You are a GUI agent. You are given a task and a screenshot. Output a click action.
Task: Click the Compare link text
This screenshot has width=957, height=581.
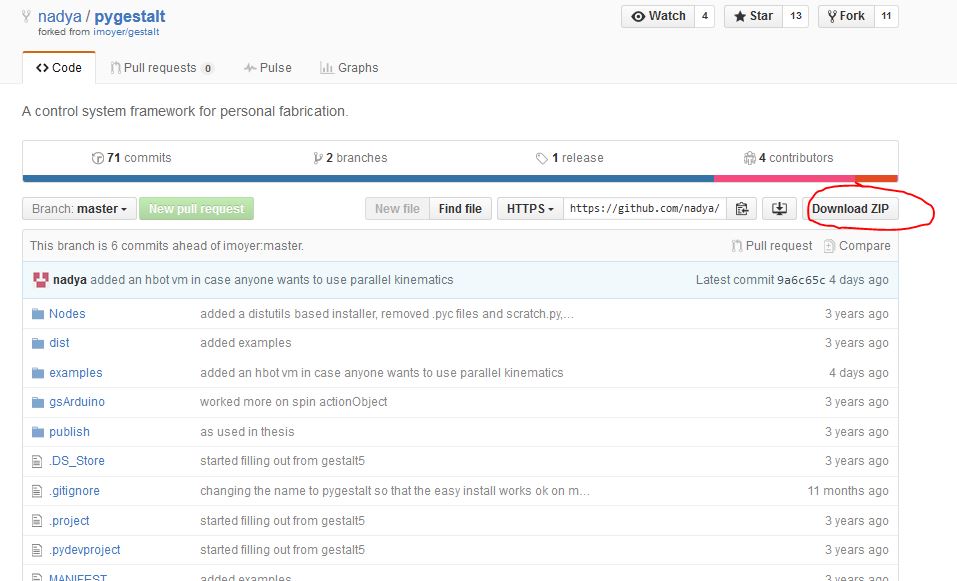pos(864,246)
